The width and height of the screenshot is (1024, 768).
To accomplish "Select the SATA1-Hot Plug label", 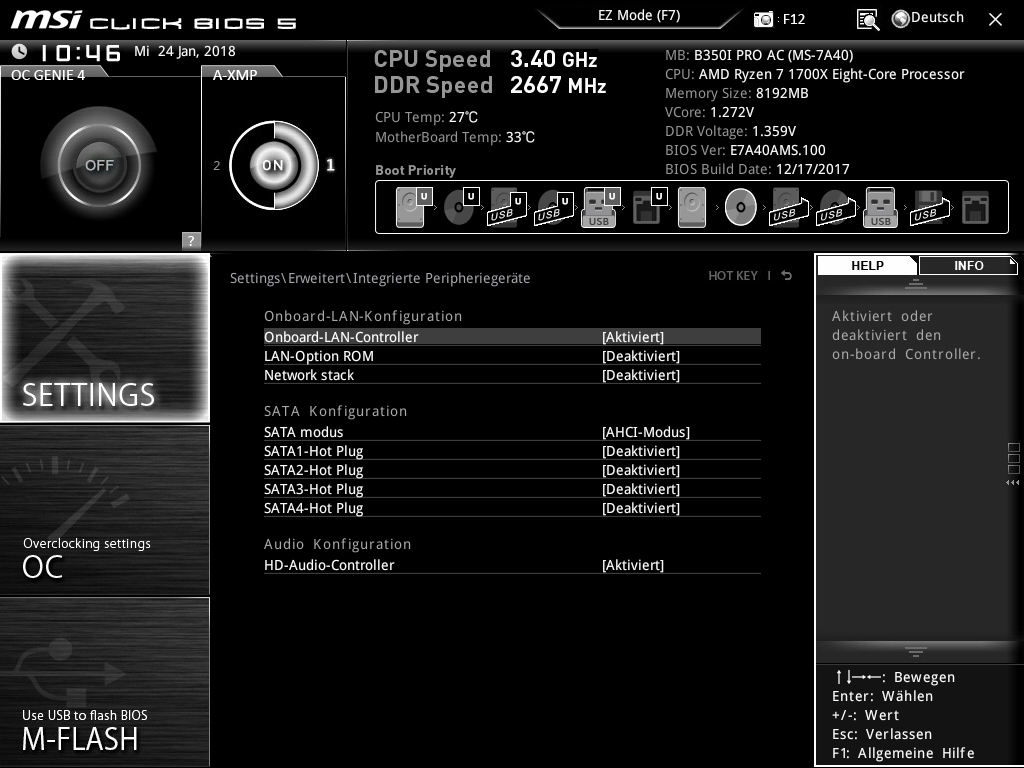I will click(x=313, y=451).
